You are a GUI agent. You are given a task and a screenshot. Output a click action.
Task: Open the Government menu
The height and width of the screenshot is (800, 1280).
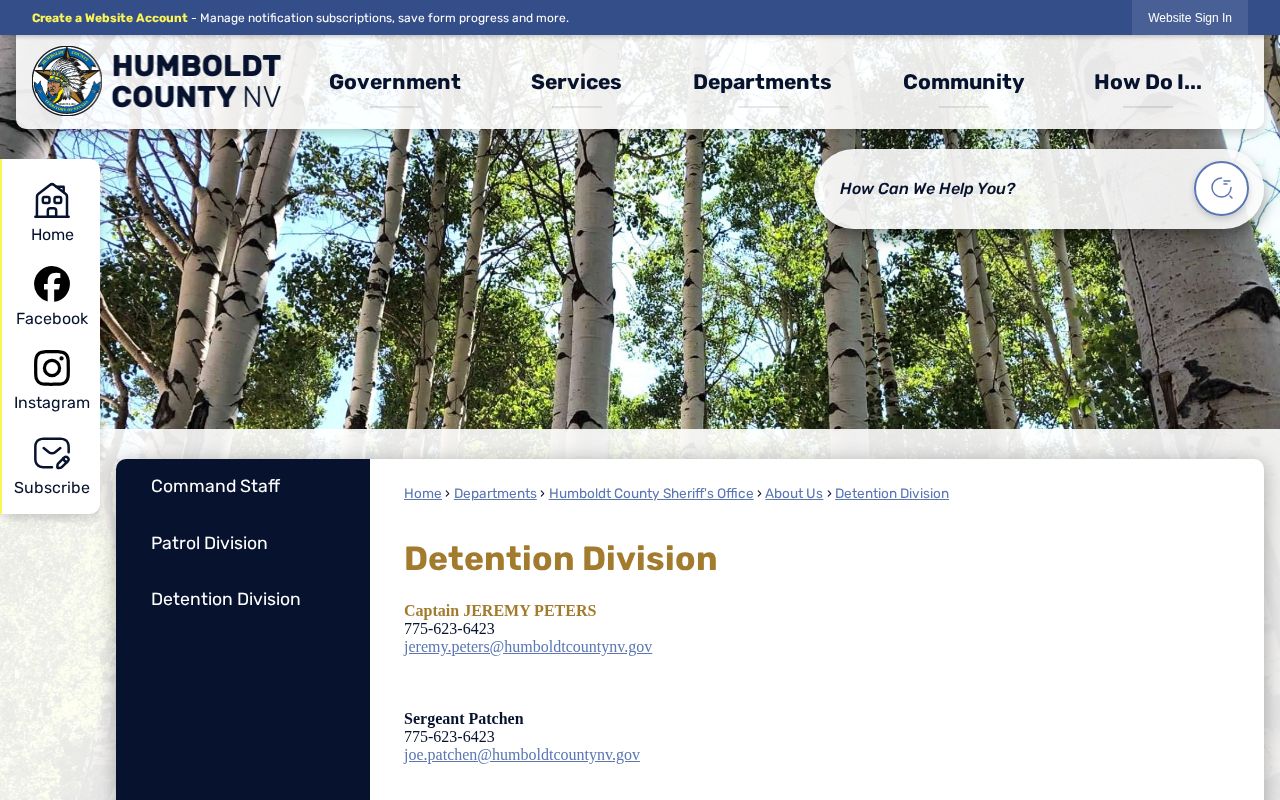395,82
